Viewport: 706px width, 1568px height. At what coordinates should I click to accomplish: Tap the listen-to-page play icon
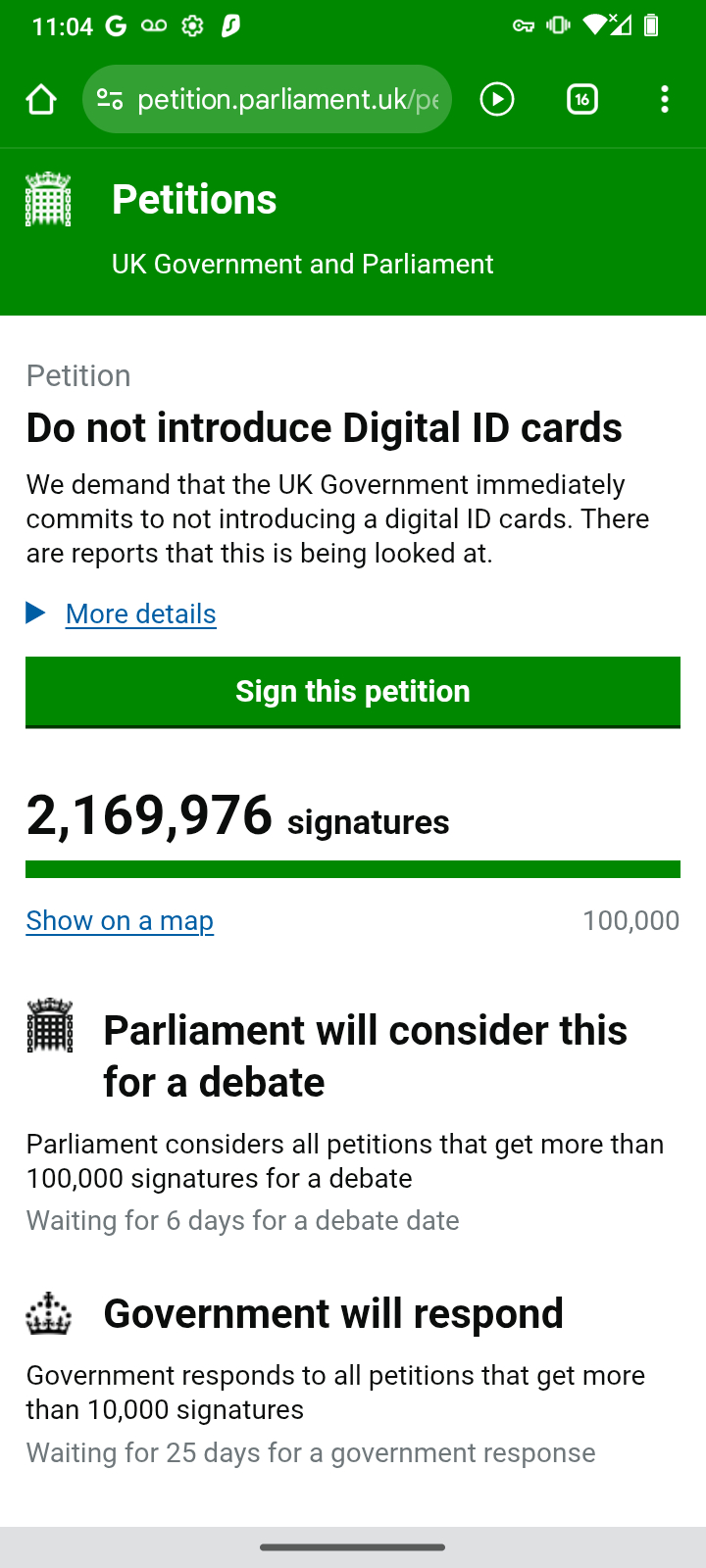tap(497, 99)
